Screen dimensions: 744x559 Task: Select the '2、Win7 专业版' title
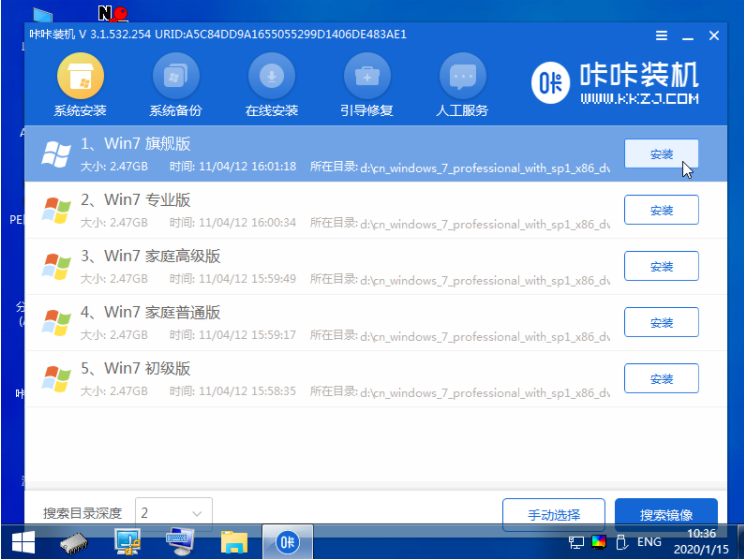tap(135, 199)
